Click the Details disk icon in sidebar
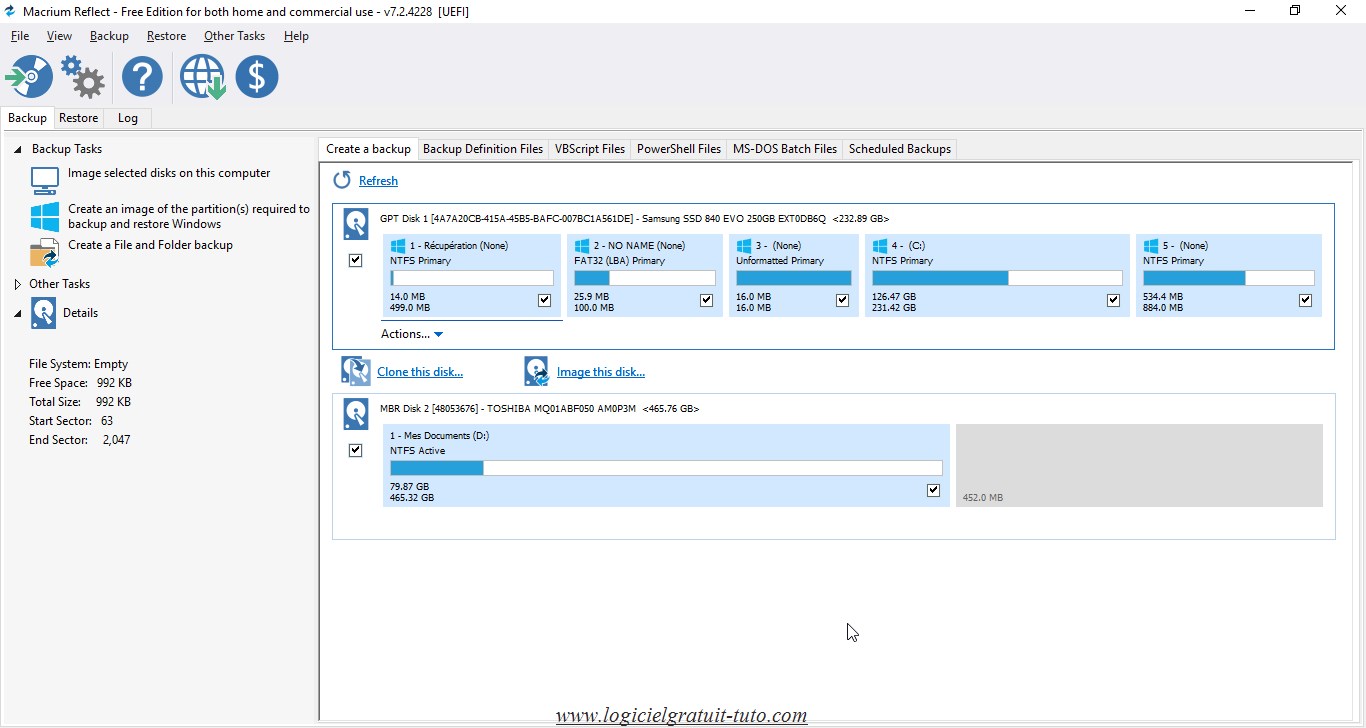1366x728 pixels. [43, 313]
